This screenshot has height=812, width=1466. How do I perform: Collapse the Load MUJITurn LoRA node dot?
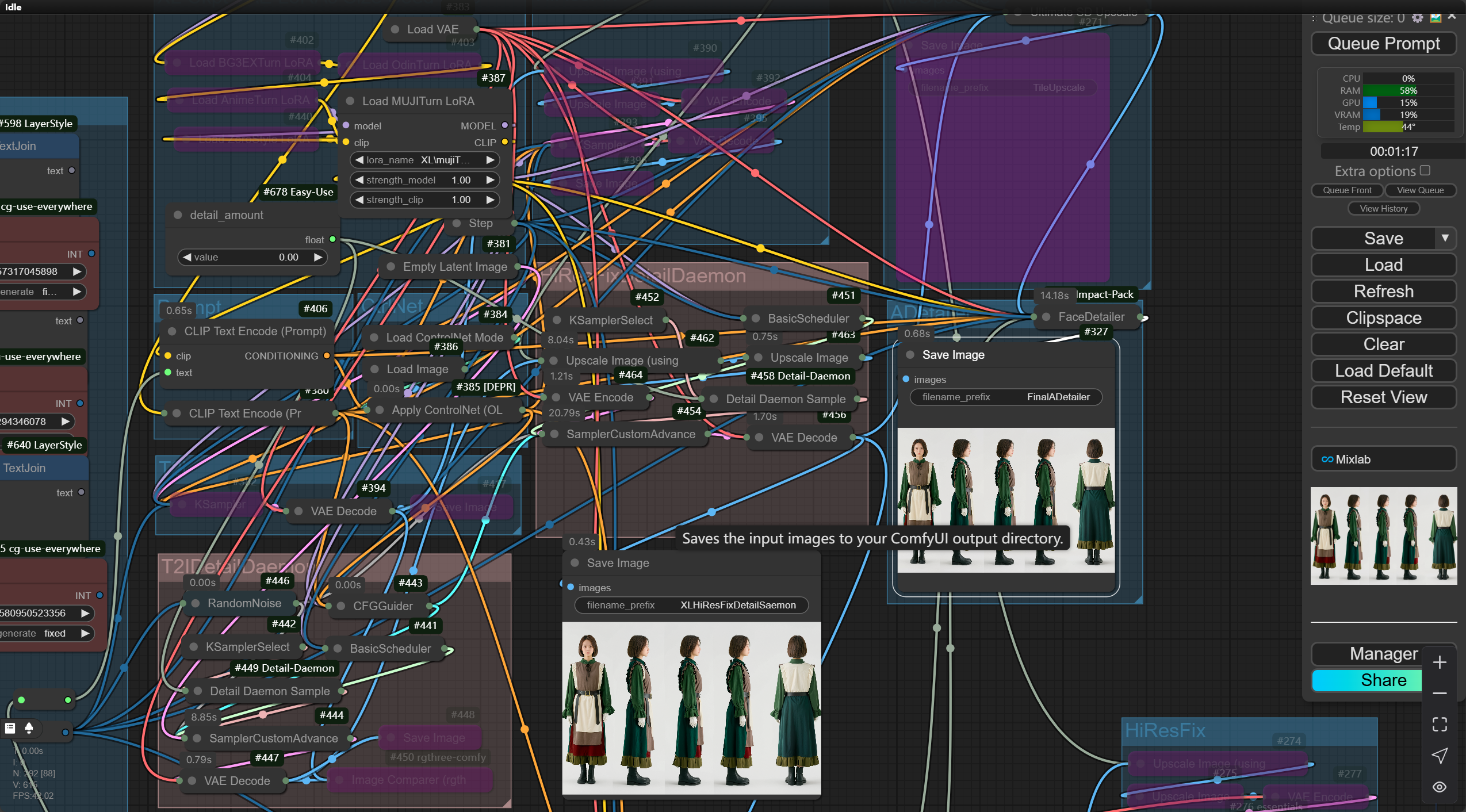(350, 101)
